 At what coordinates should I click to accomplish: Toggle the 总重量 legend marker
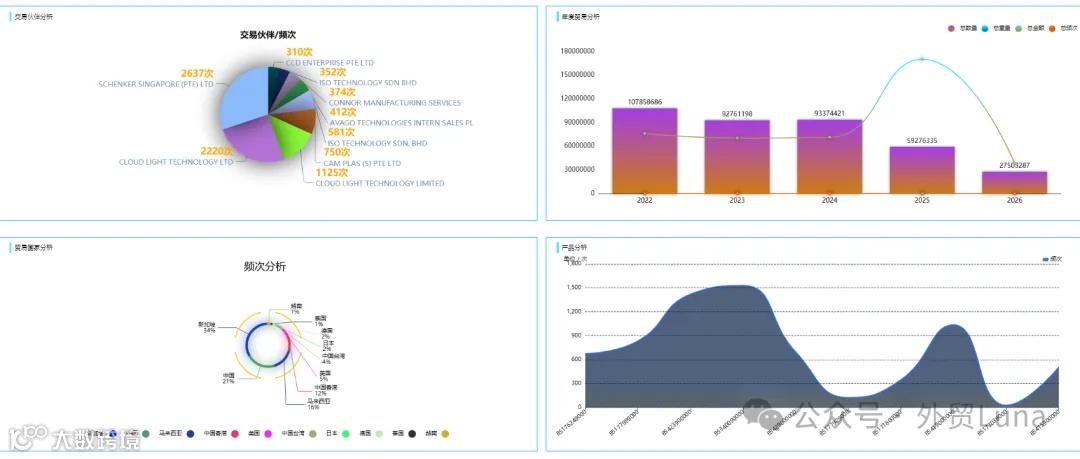pos(985,28)
